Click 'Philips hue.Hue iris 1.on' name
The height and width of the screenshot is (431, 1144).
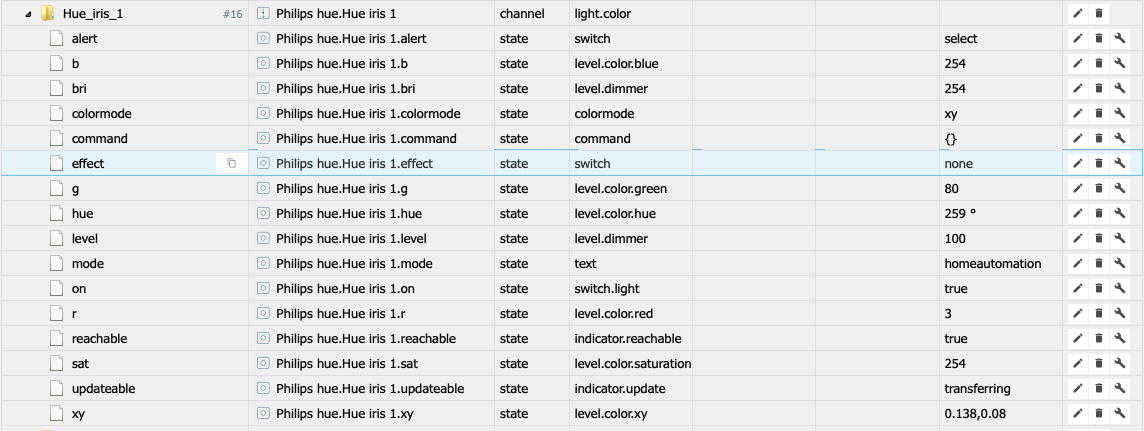[x=345, y=289]
